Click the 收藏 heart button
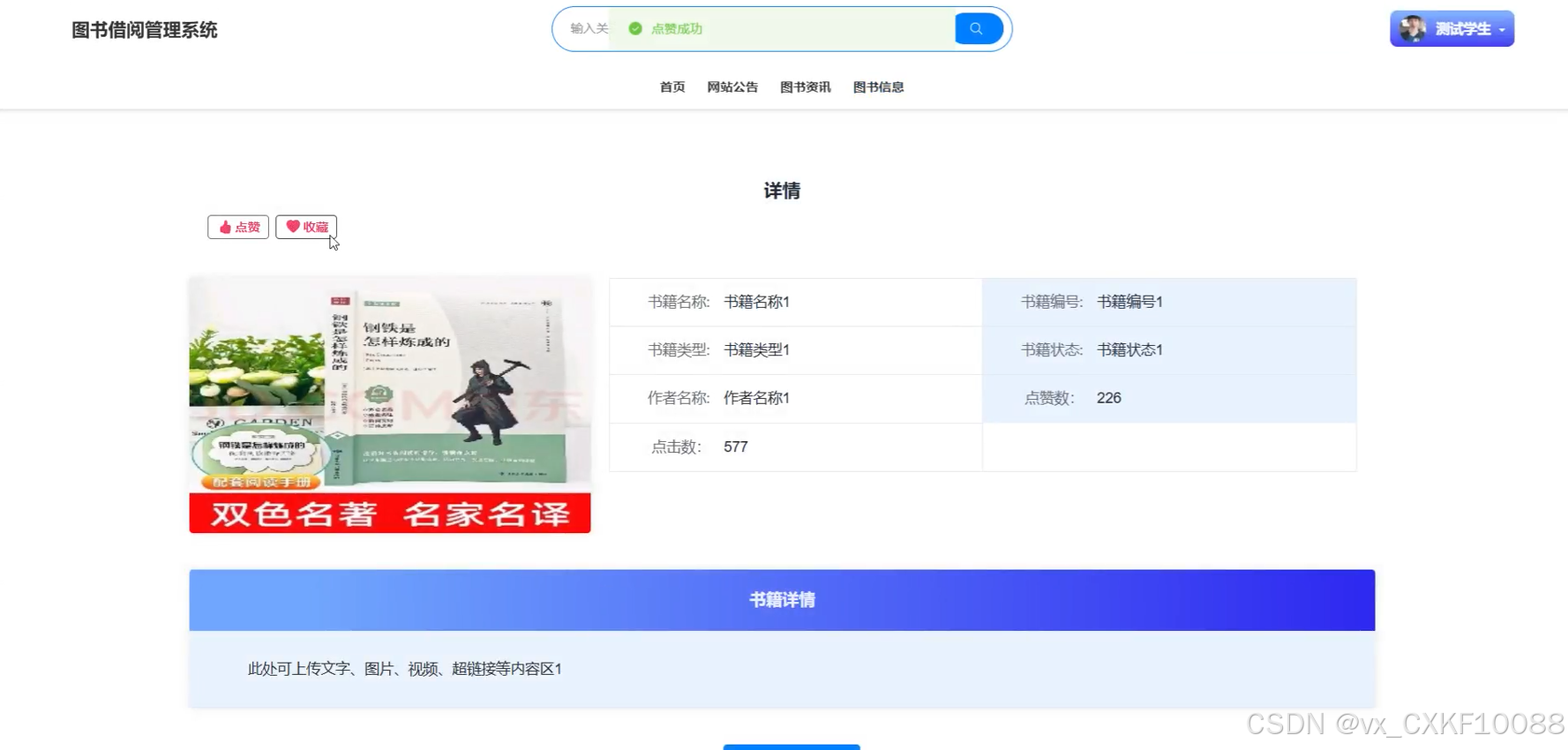Viewport: 1568px width, 750px height. pos(306,228)
